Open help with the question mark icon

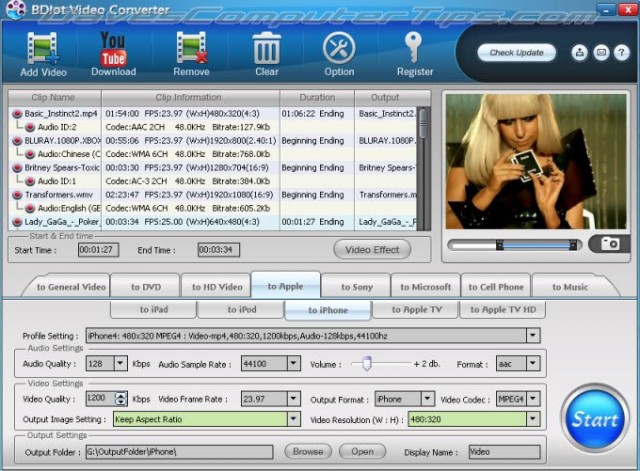click(x=622, y=53)
